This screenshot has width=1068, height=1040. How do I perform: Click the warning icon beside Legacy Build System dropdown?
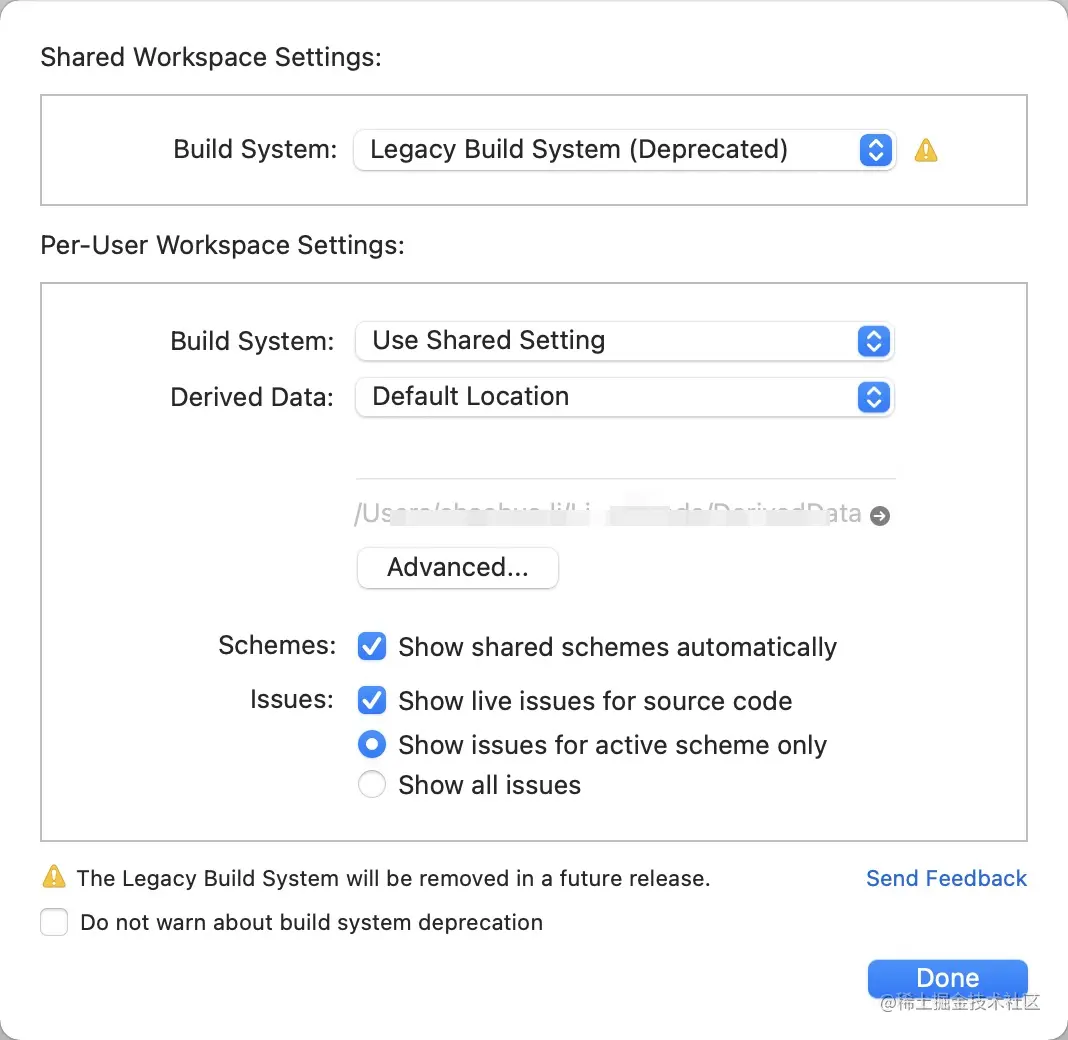(x=926, y=151)
